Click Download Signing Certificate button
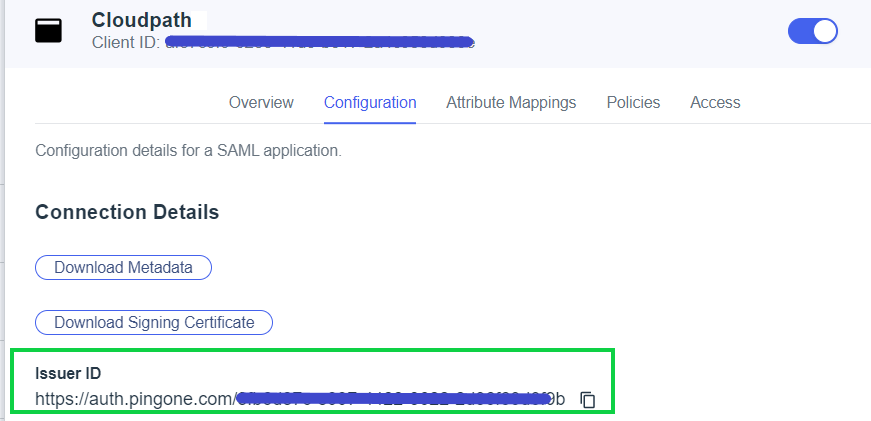 (x=154, y=322)
